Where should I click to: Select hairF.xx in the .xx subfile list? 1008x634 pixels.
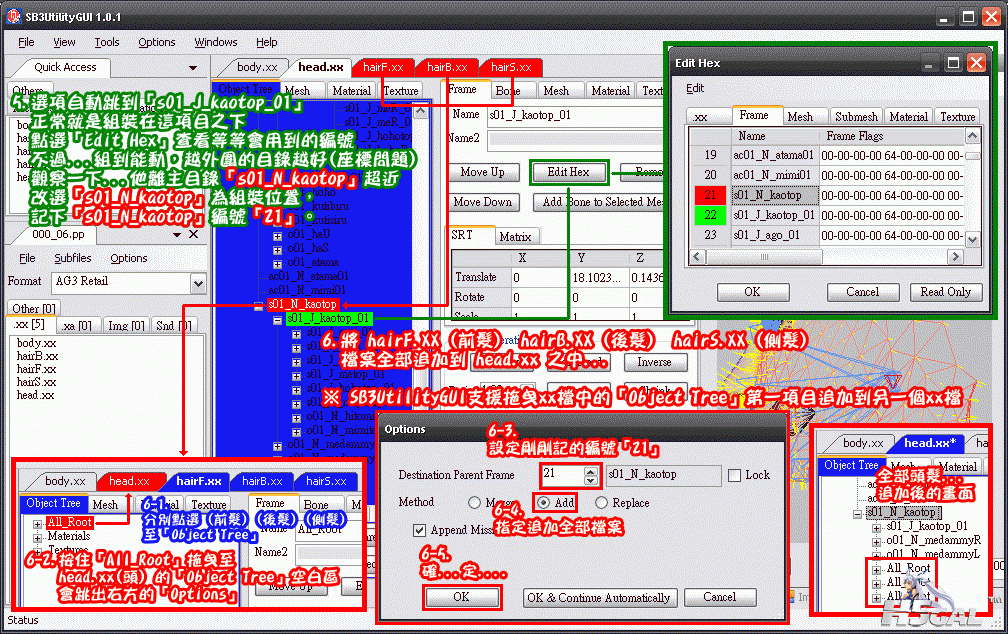37,369
